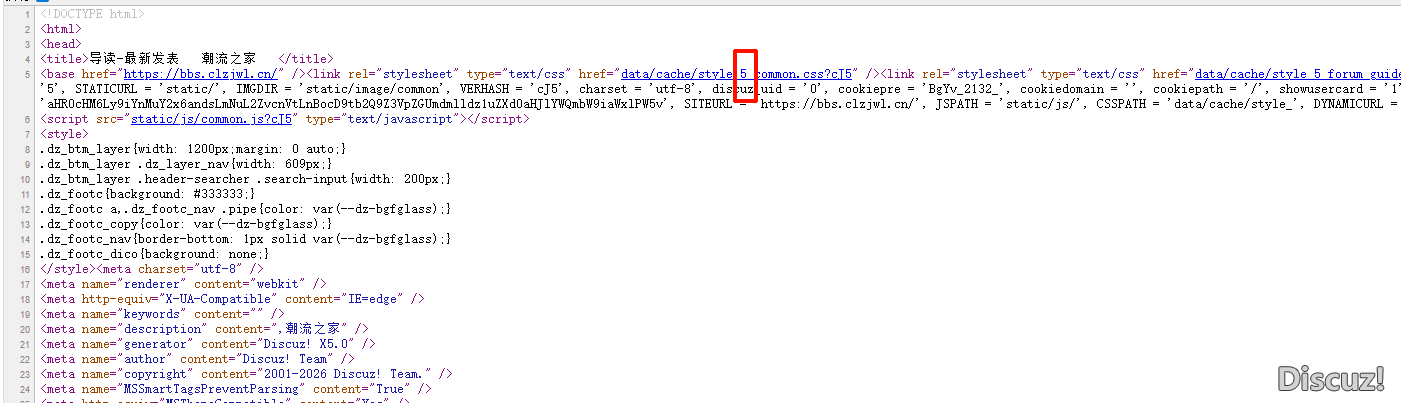Click line number 1 in the gutter

point(28,14)
